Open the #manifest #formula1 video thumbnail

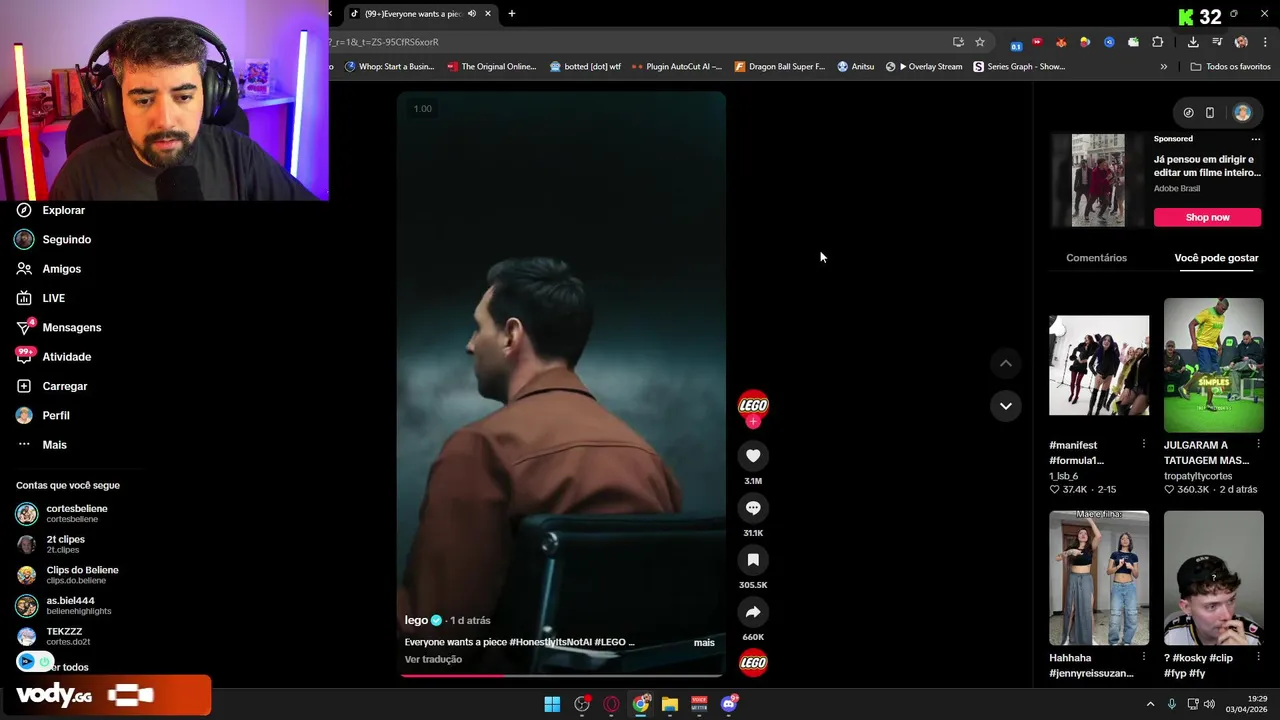pyautogui.click(x=1099, y=365)
